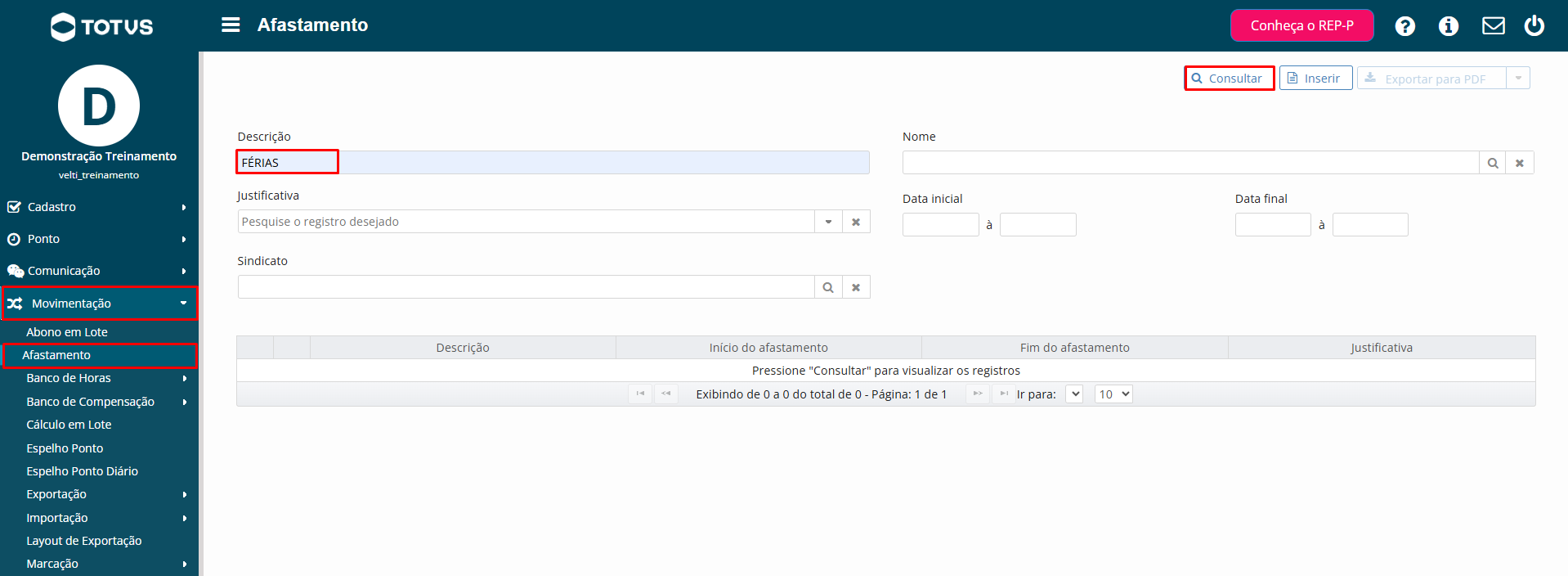Viewport: 1568px width, 576px height.
Task: Sort by Justificativa column header
Action: (x=1382, y=348)
